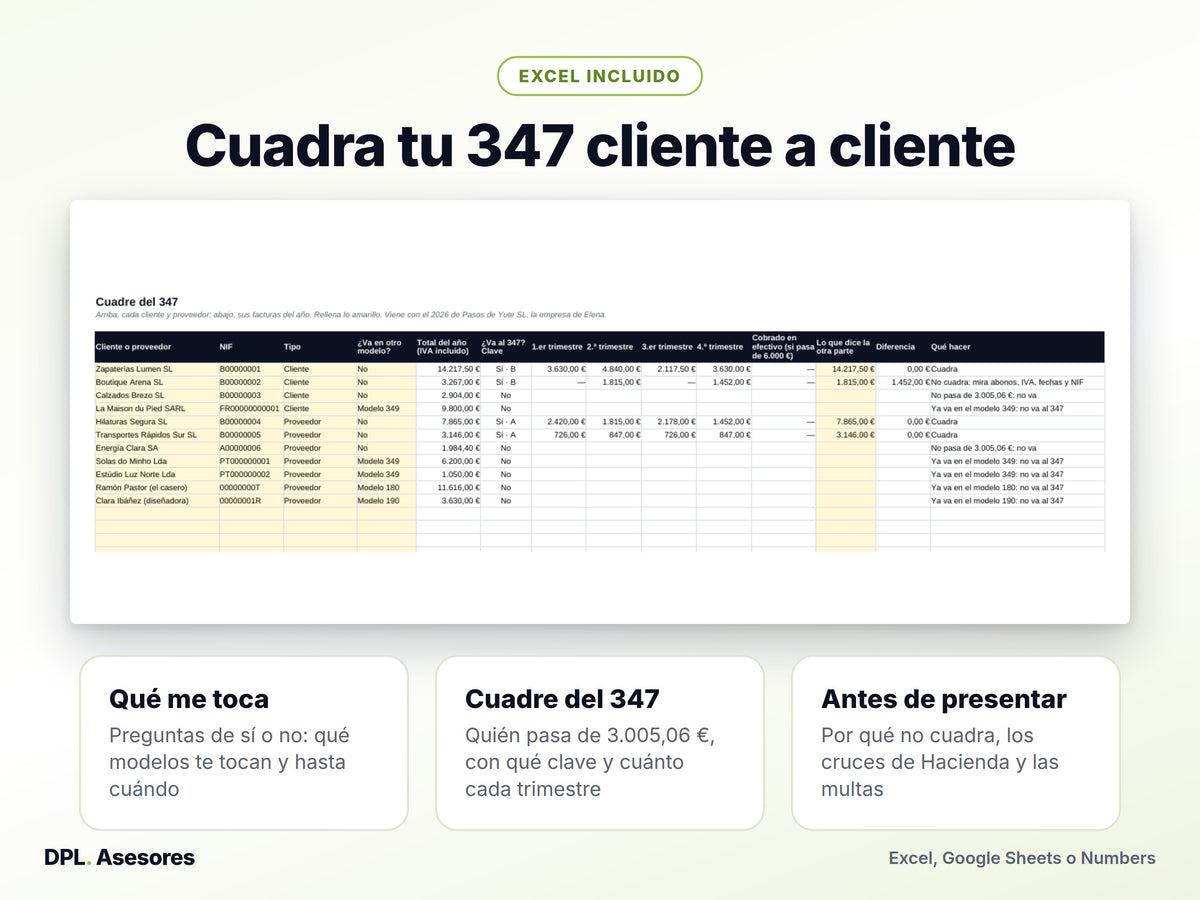Click NIF cell 'FR00000000001'
Image resolution: width=1200 pixels, height=900 pixels.
(x=251, y=408)
